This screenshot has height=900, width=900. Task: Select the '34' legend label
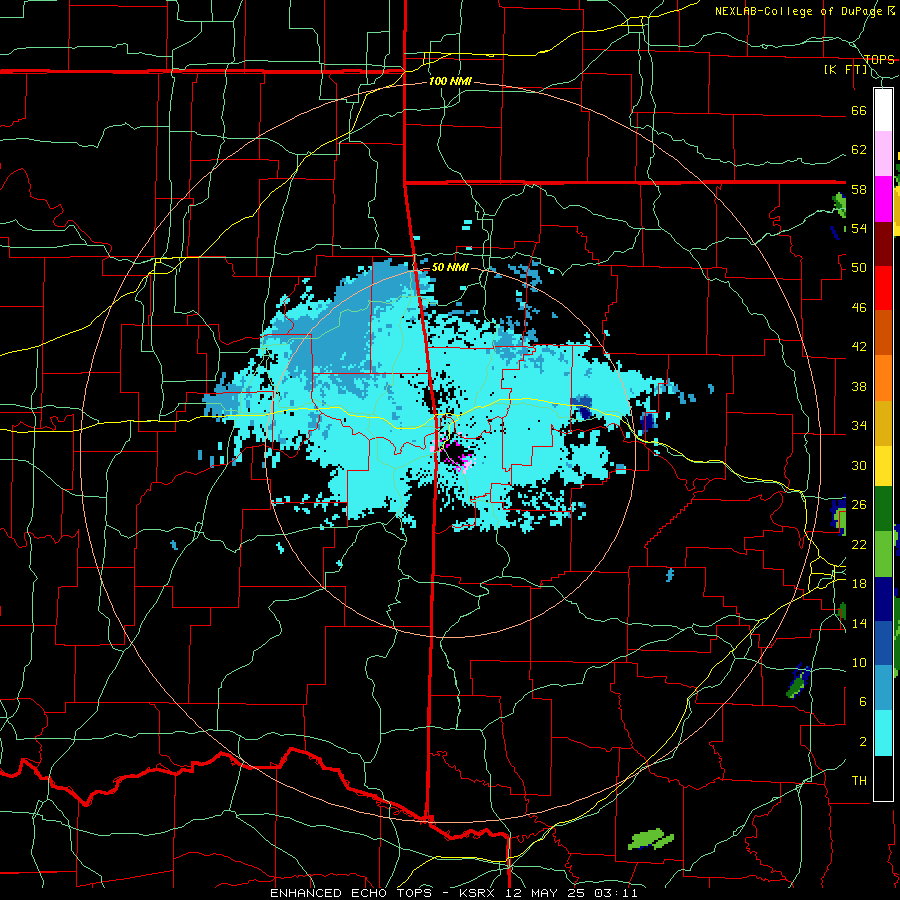(x=859, y=426)
